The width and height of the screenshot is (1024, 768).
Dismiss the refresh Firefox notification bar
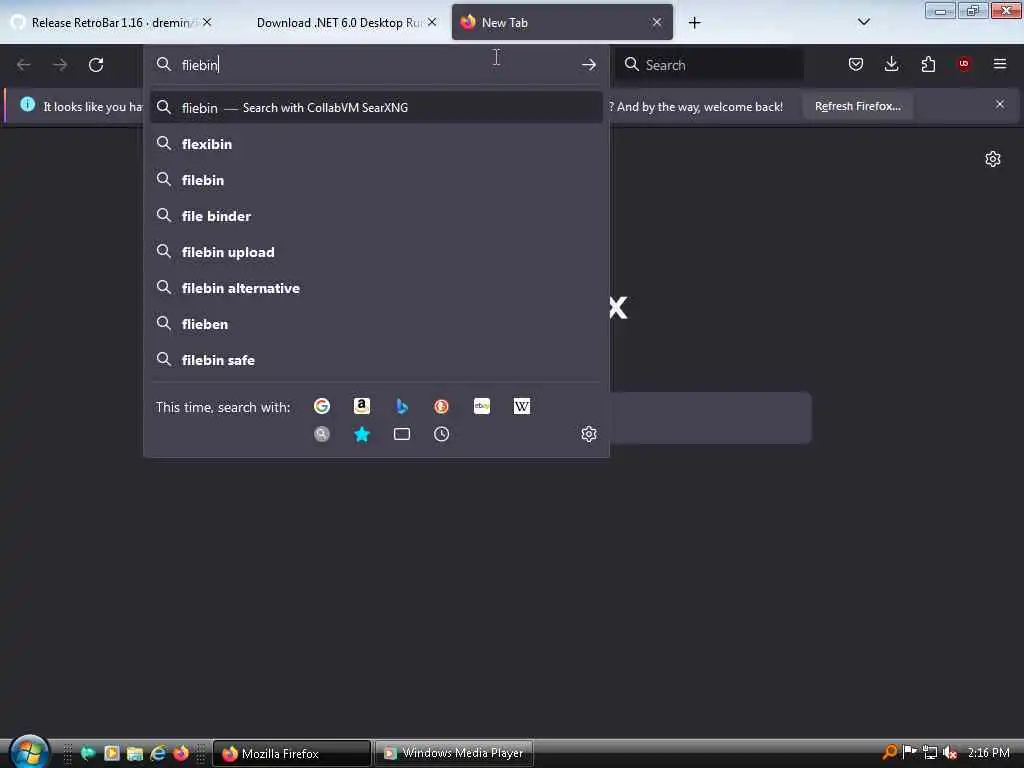pyautogui.click(x=1000, y=104)
